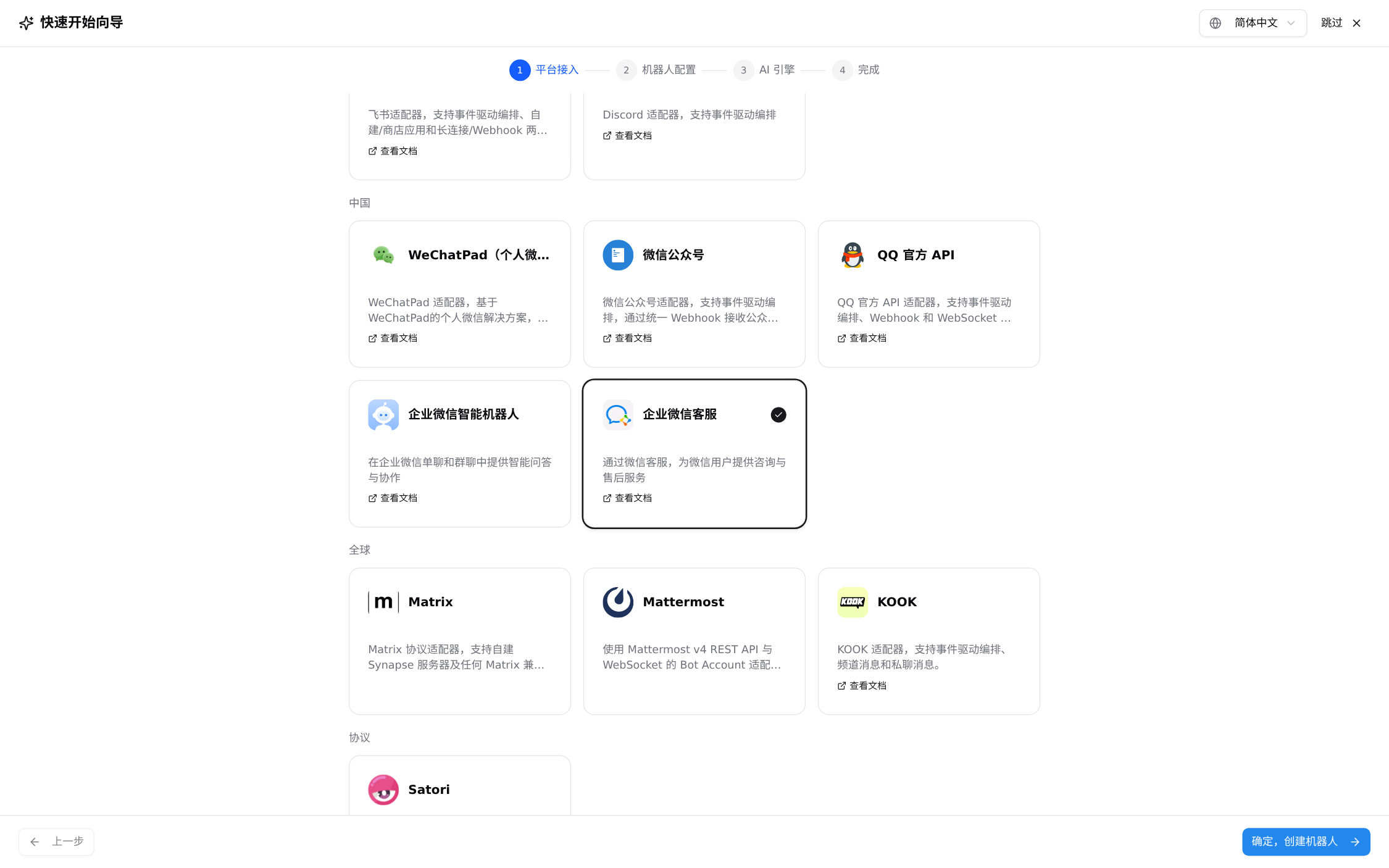The width and height of the screenshot is (1389, 868).
Task: Click 跳过 to skip the wizard
Action: [x=1341, y=23]
